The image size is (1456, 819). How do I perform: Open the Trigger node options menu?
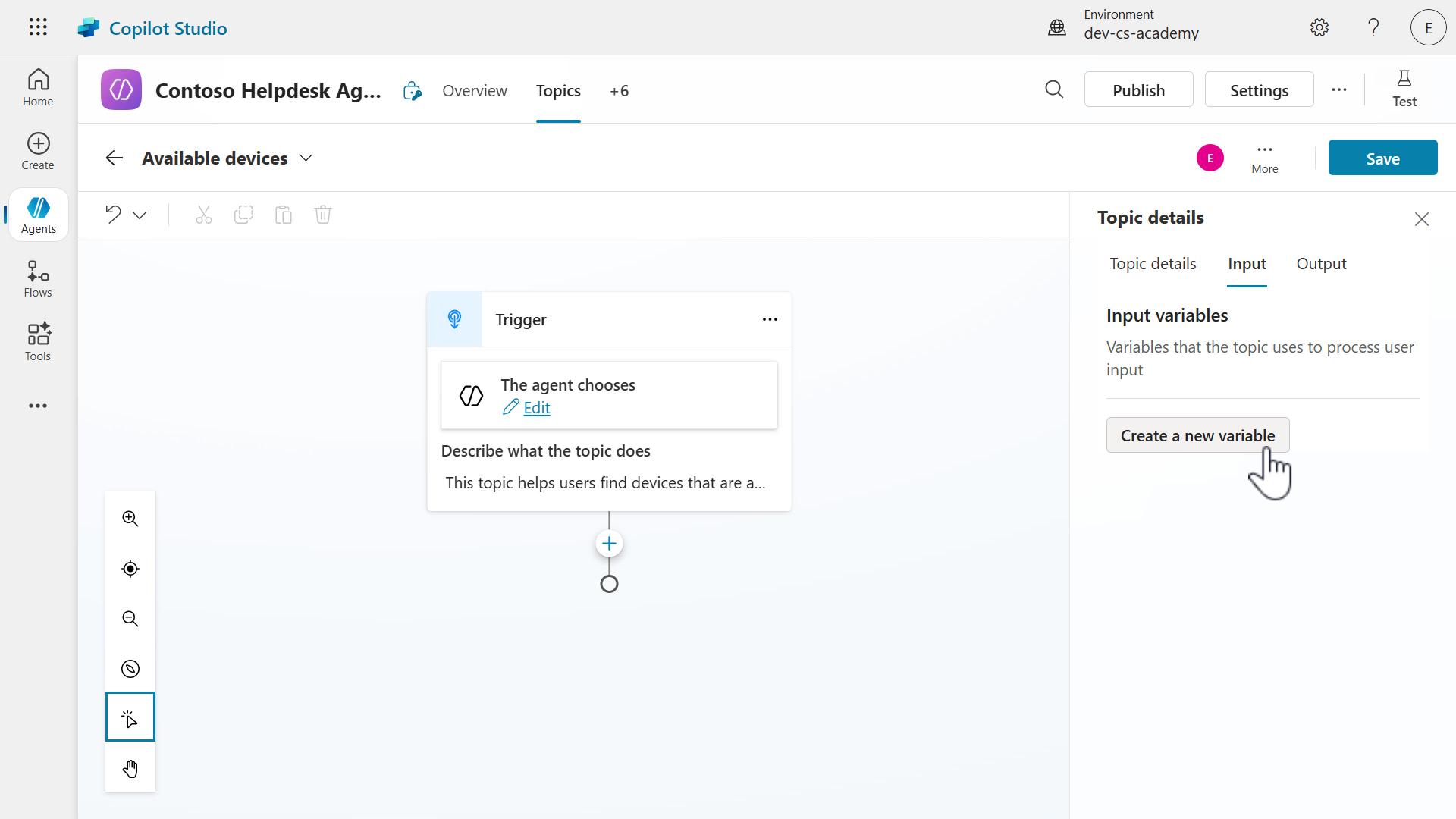[770, 319]
